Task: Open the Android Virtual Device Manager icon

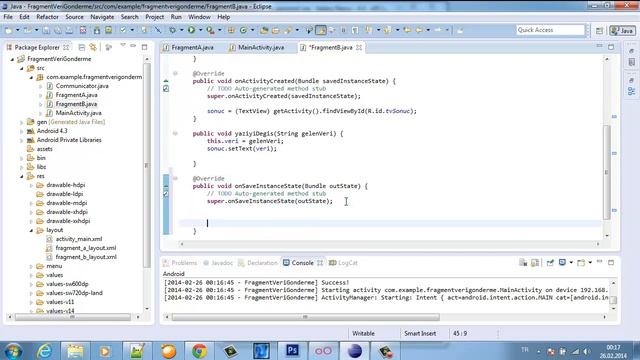Action: click(109, 30)
